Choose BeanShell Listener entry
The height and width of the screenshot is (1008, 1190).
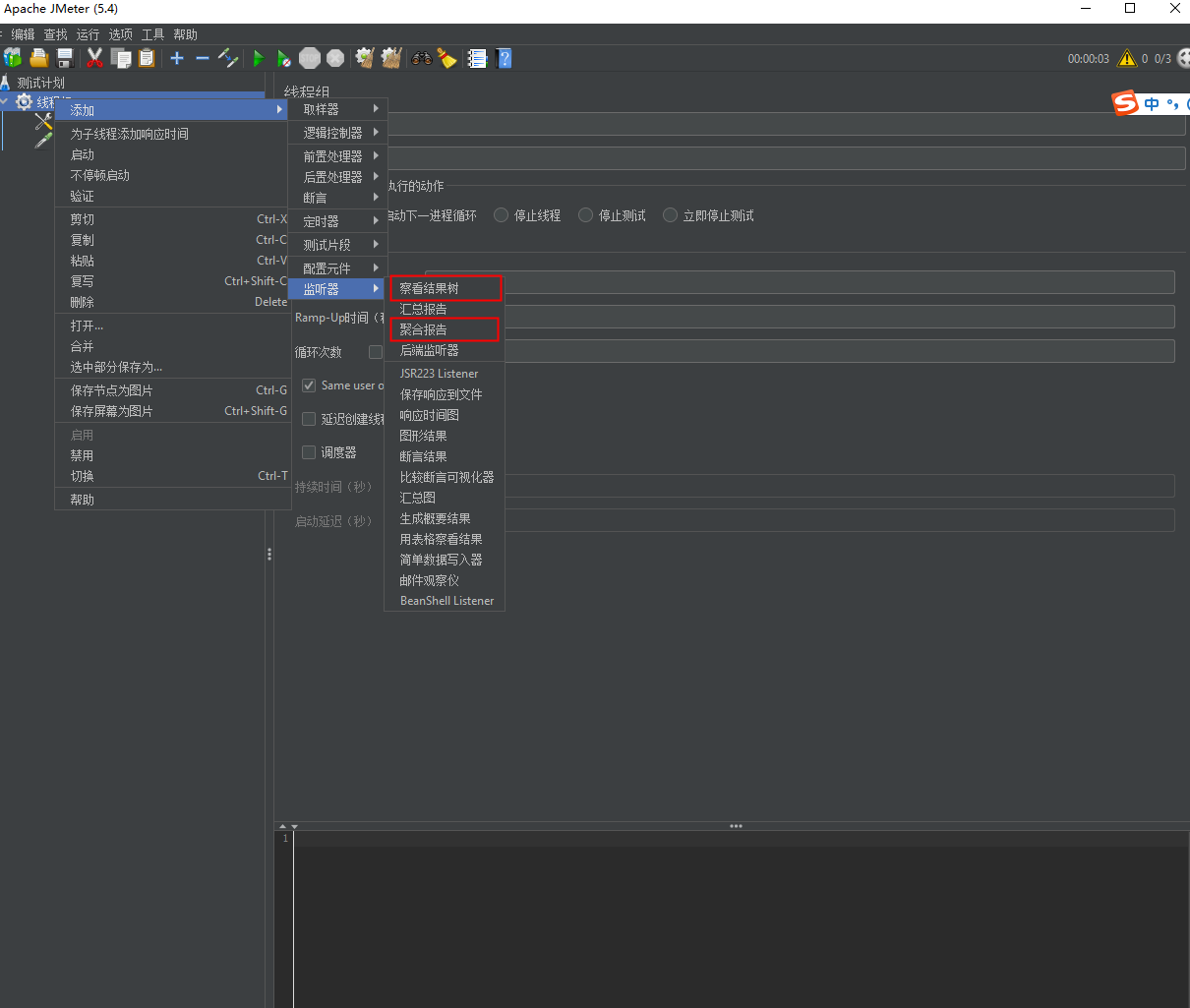445,601
